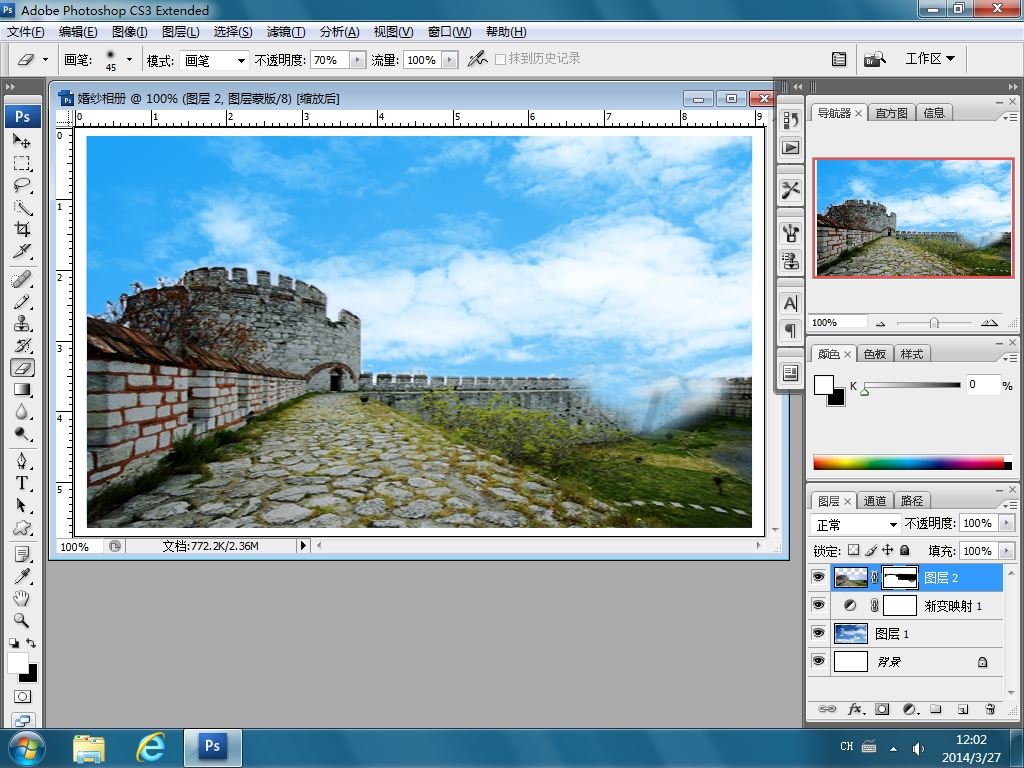Select the Eraser tool in toolbox
This screenshot has height=768, width=1024.
[x=22, y=368]
